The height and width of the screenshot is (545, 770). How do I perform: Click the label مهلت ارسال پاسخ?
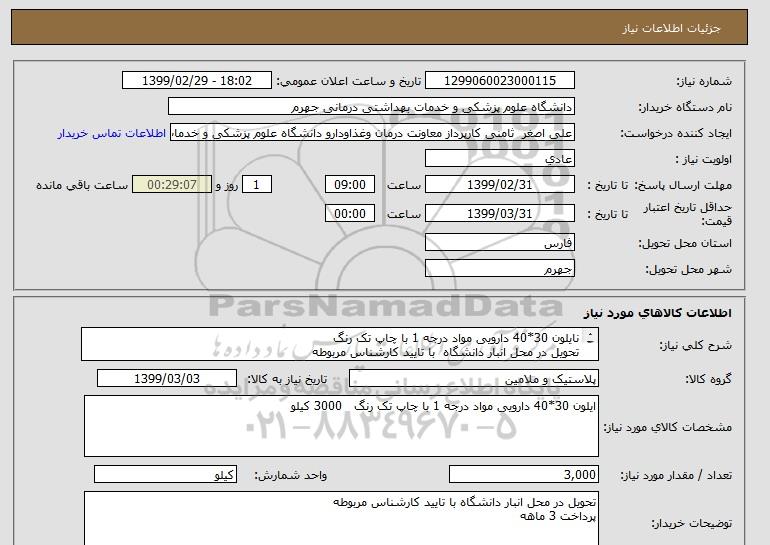(x=683, y=186)
